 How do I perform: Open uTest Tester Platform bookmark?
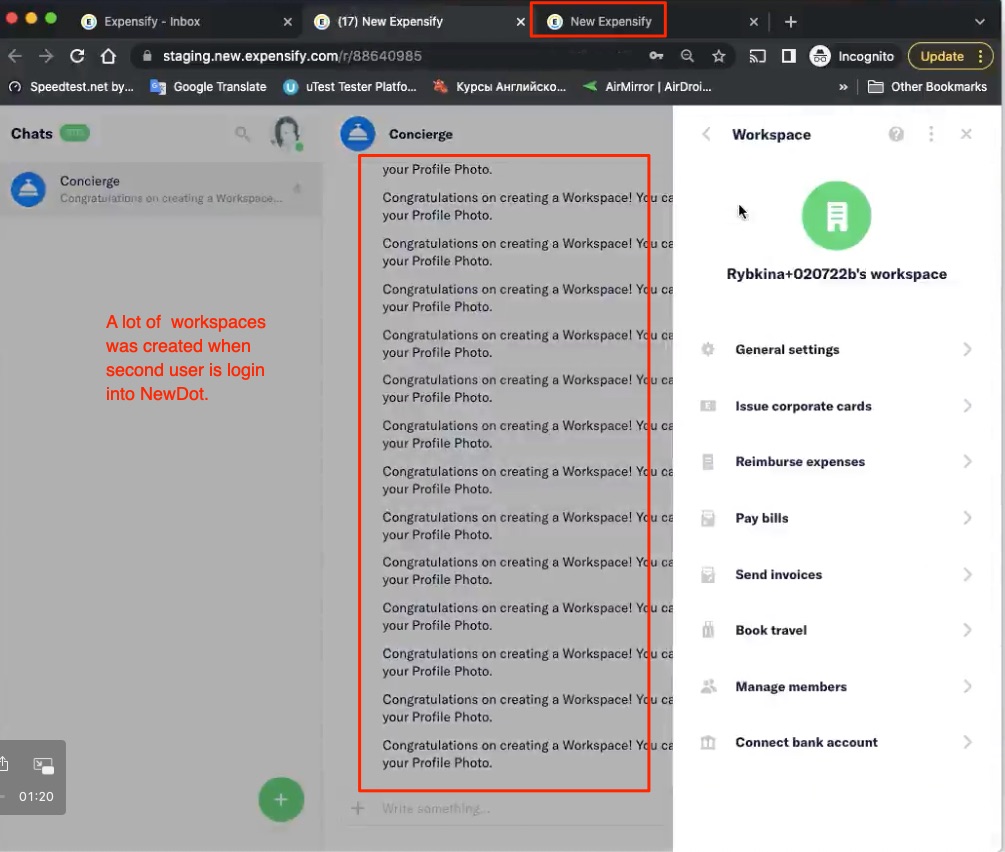click(350, 87)
